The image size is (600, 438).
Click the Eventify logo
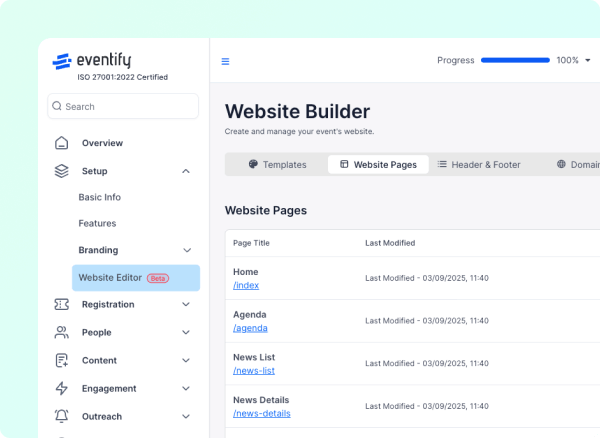(x=92, y=61)
